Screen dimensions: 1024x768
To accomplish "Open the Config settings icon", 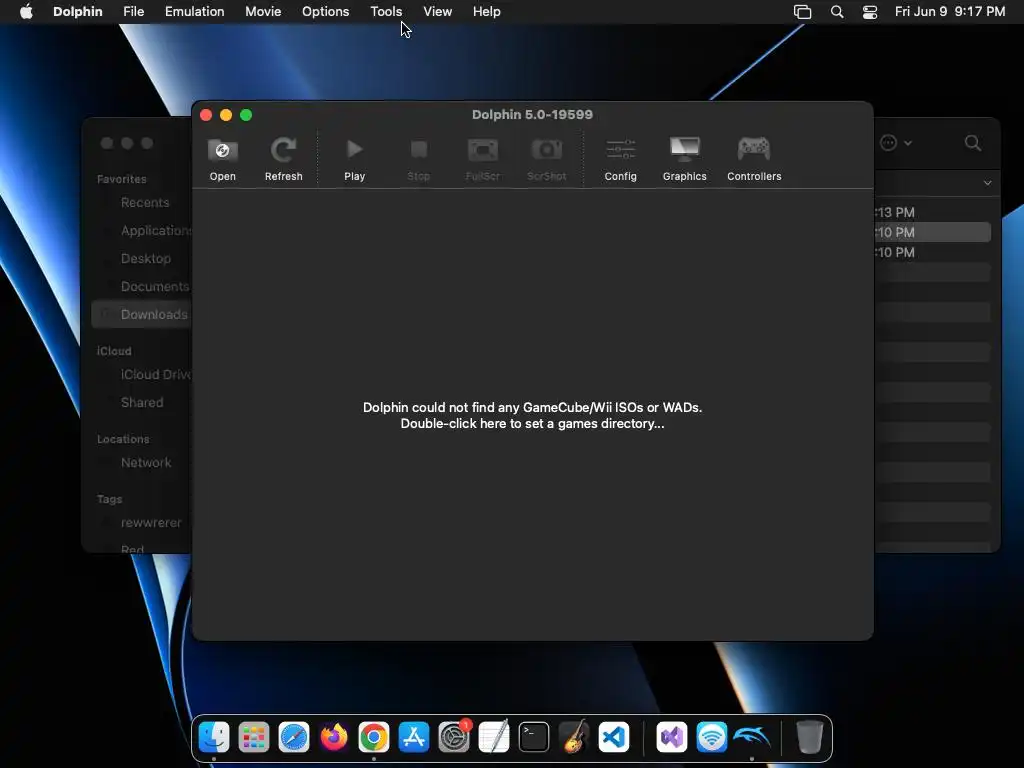I will pos(620,150).
